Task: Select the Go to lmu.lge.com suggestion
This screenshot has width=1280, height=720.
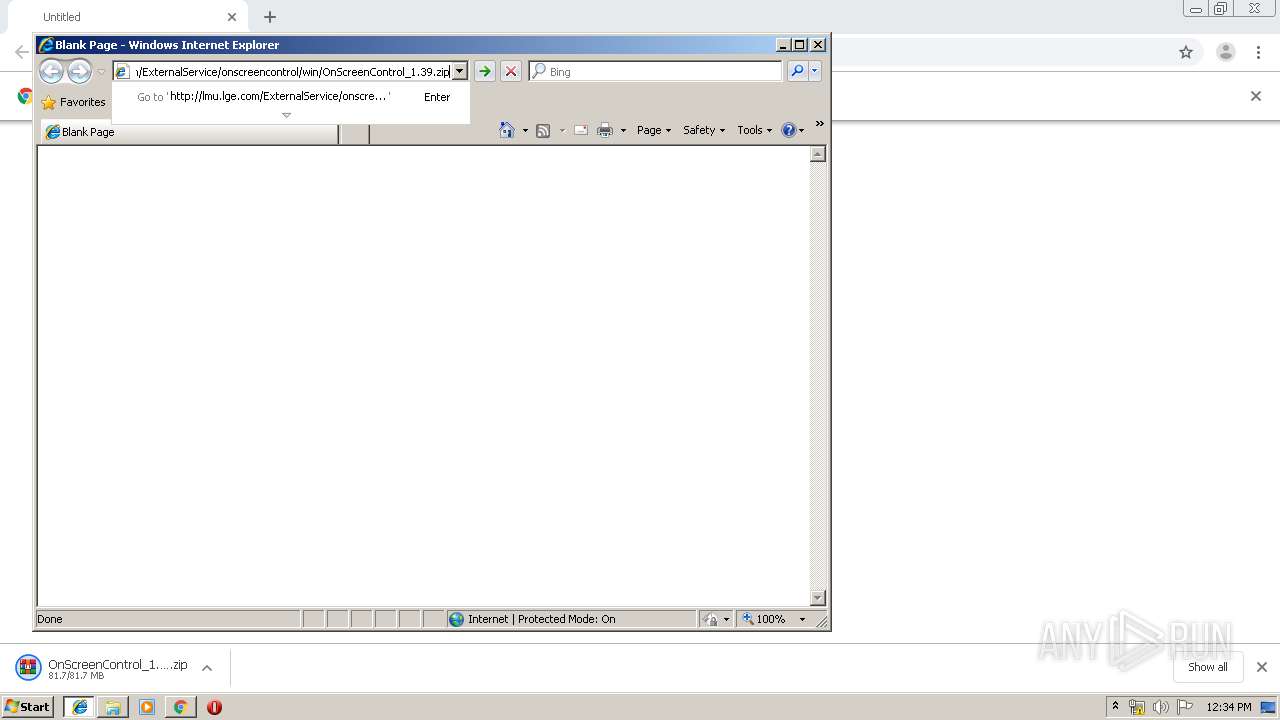Action: [x=290, y=97]
